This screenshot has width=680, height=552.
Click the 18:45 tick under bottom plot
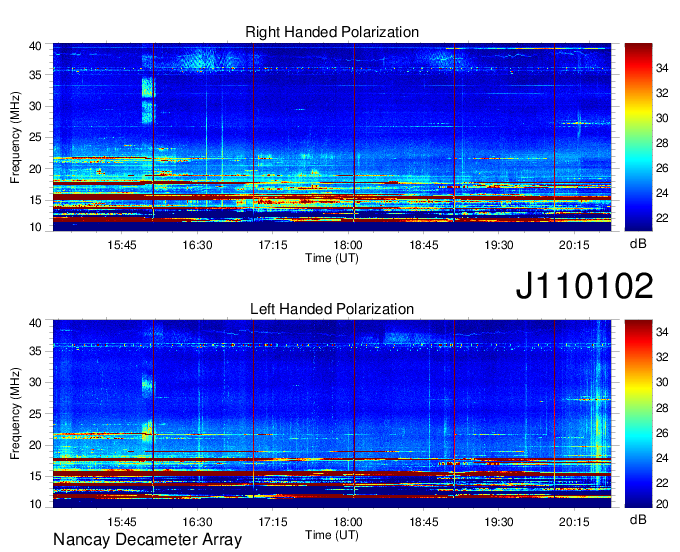pyautogui.click(x=424, y=522)
